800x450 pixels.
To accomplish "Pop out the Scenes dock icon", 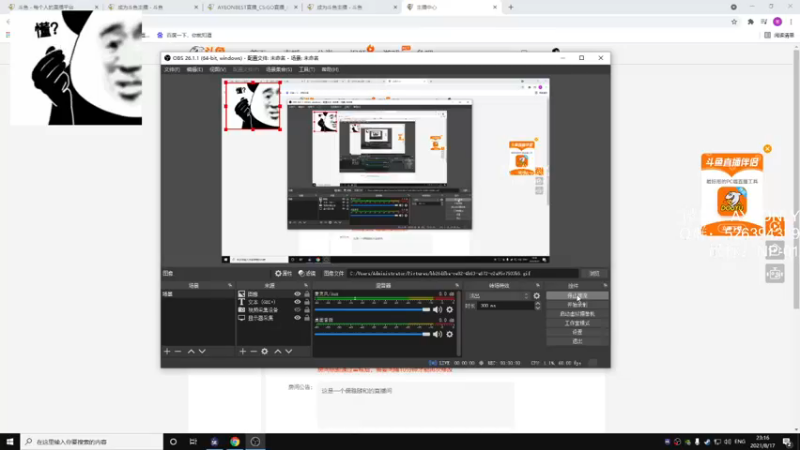I will point(230,285).
